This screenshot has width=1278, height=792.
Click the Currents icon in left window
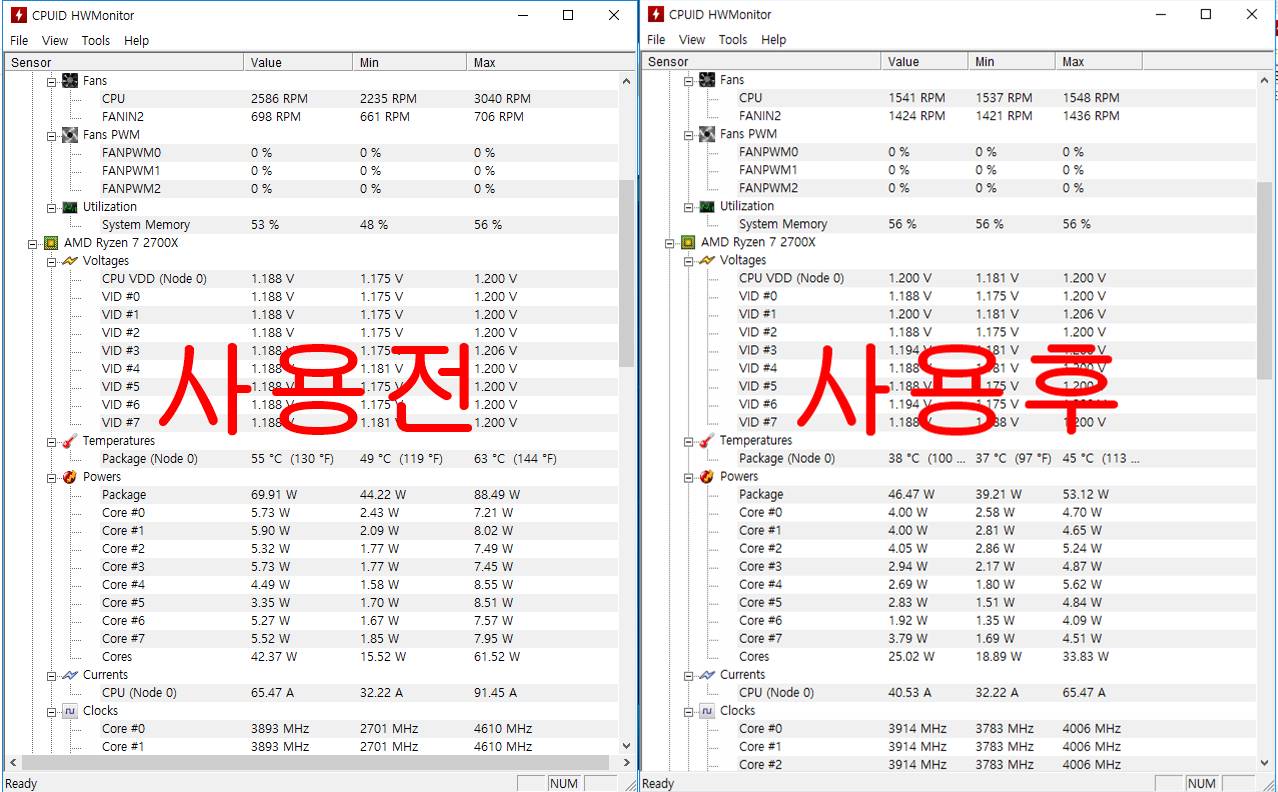pos(70,675)
